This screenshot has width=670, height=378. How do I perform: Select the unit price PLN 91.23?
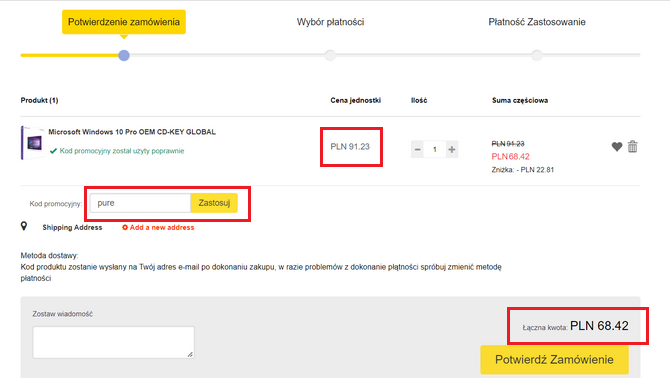tap(350, 147)
